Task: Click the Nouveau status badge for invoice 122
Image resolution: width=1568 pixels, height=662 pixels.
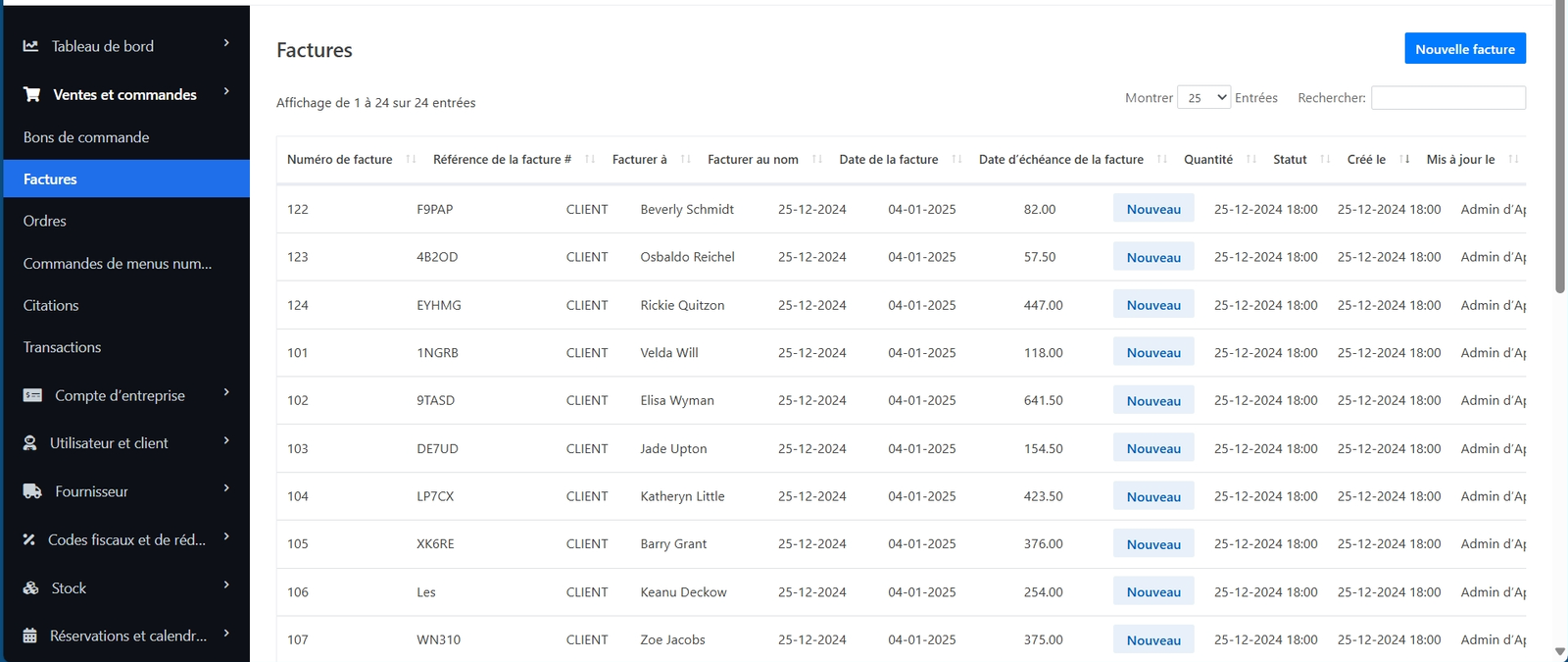Action: click(1152, 209)
